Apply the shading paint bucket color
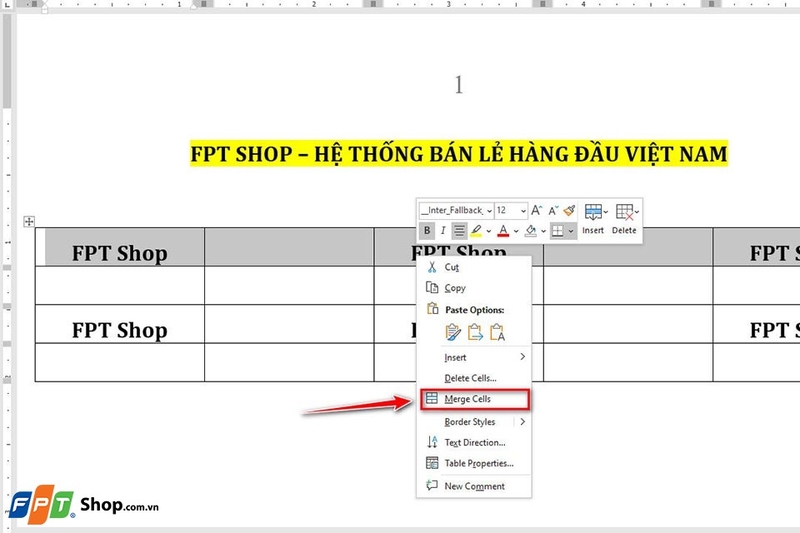800x533 pixels. click(x=531, y=231)
